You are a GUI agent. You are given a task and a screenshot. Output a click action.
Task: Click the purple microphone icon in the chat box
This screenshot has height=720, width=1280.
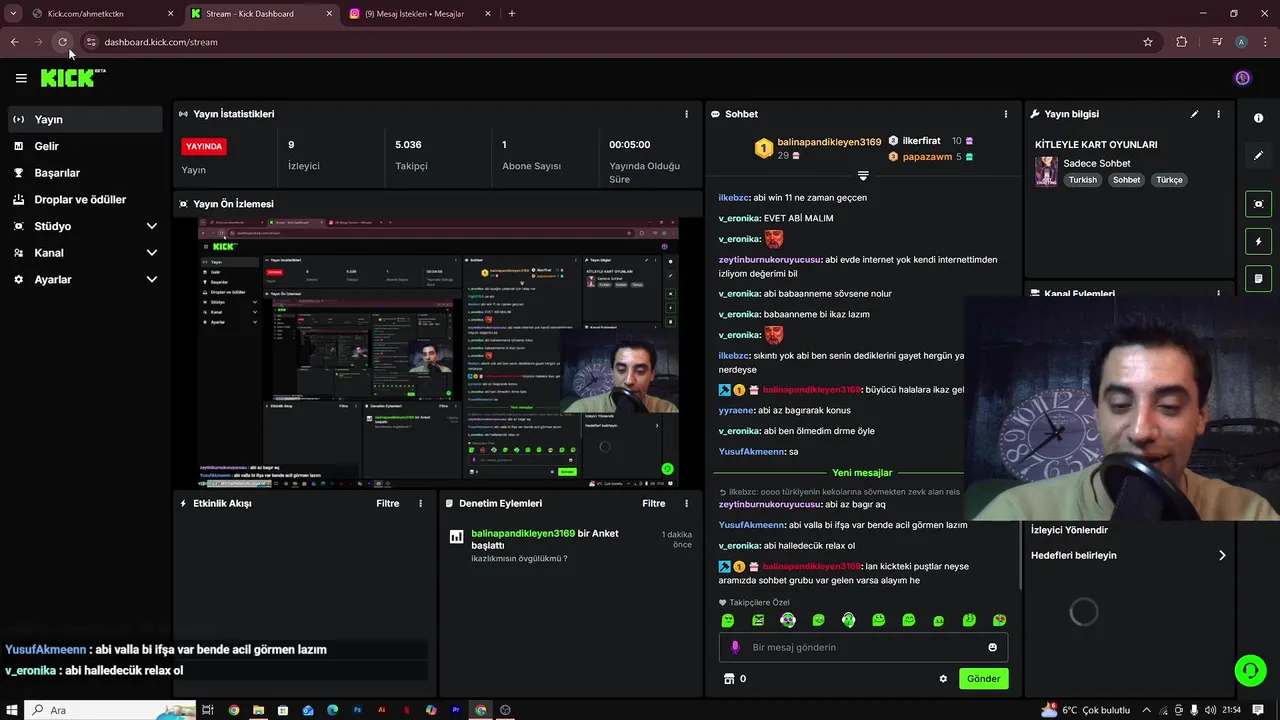point(735,647)
